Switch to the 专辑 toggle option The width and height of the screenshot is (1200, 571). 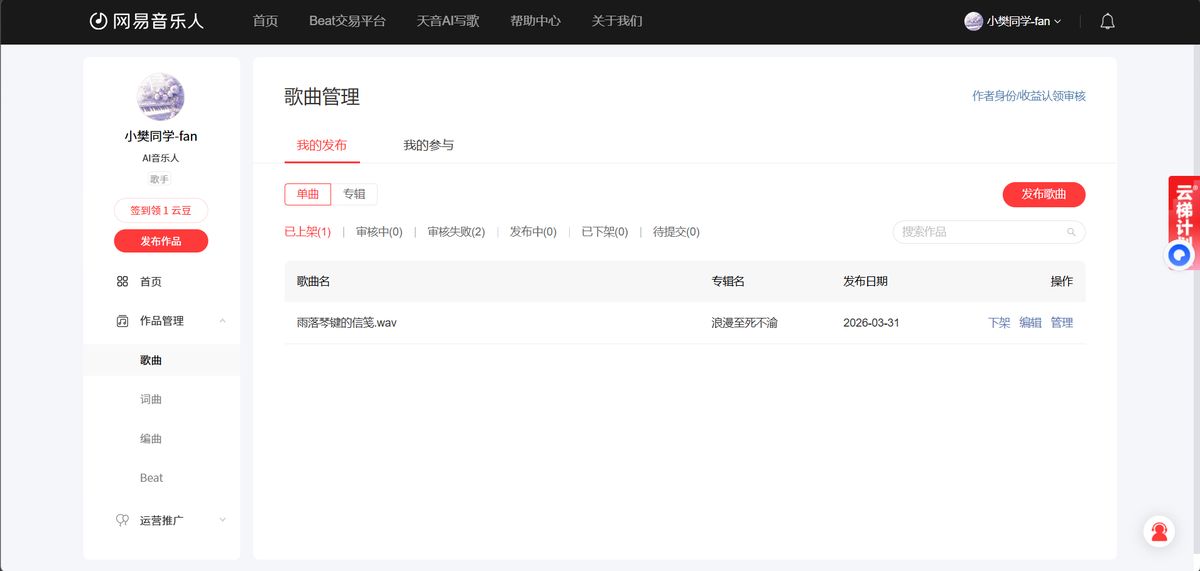(x=354, y=194)
